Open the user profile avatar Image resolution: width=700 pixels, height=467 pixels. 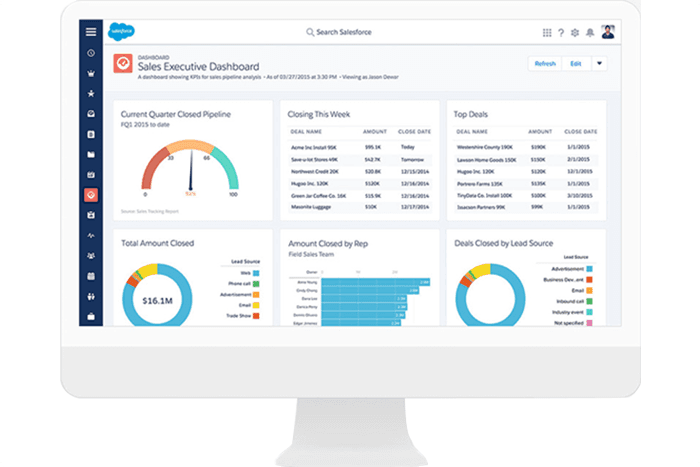coord(608,32)
